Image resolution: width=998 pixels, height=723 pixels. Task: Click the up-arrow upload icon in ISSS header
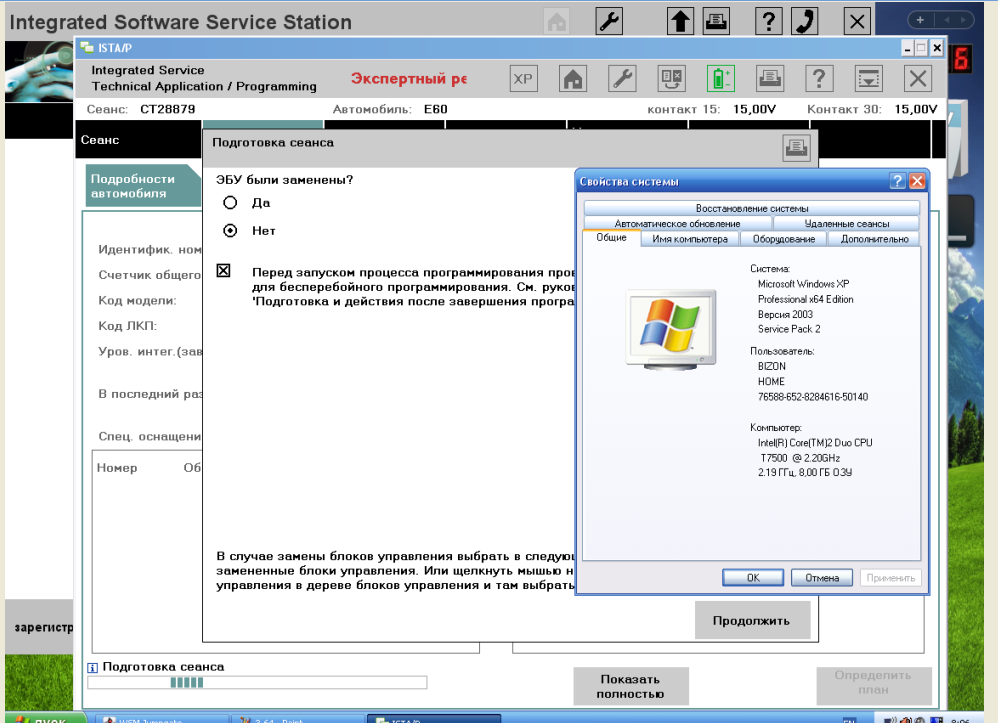coord(680,22)
